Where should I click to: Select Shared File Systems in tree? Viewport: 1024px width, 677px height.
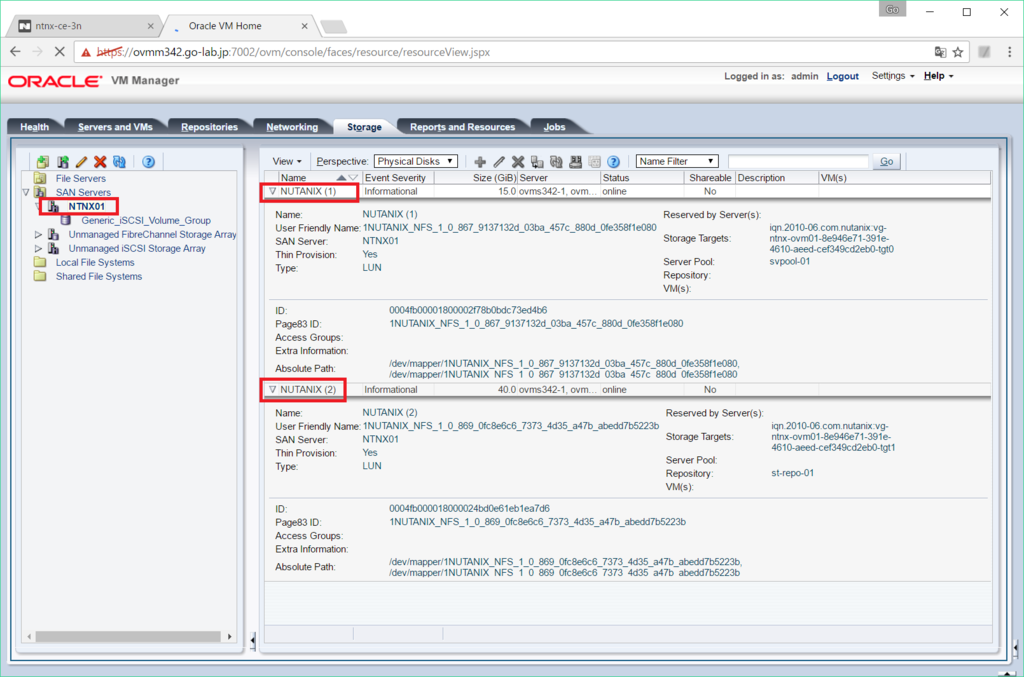coord(99,276)
